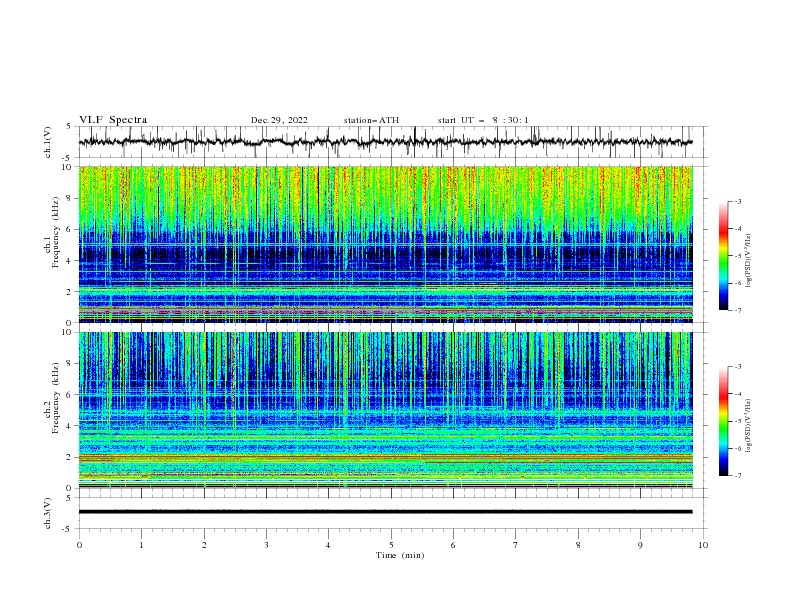The image size is (792, 612).
Task: Select the "start UT = 8 :30: 1" text
Action: (483, 120)
